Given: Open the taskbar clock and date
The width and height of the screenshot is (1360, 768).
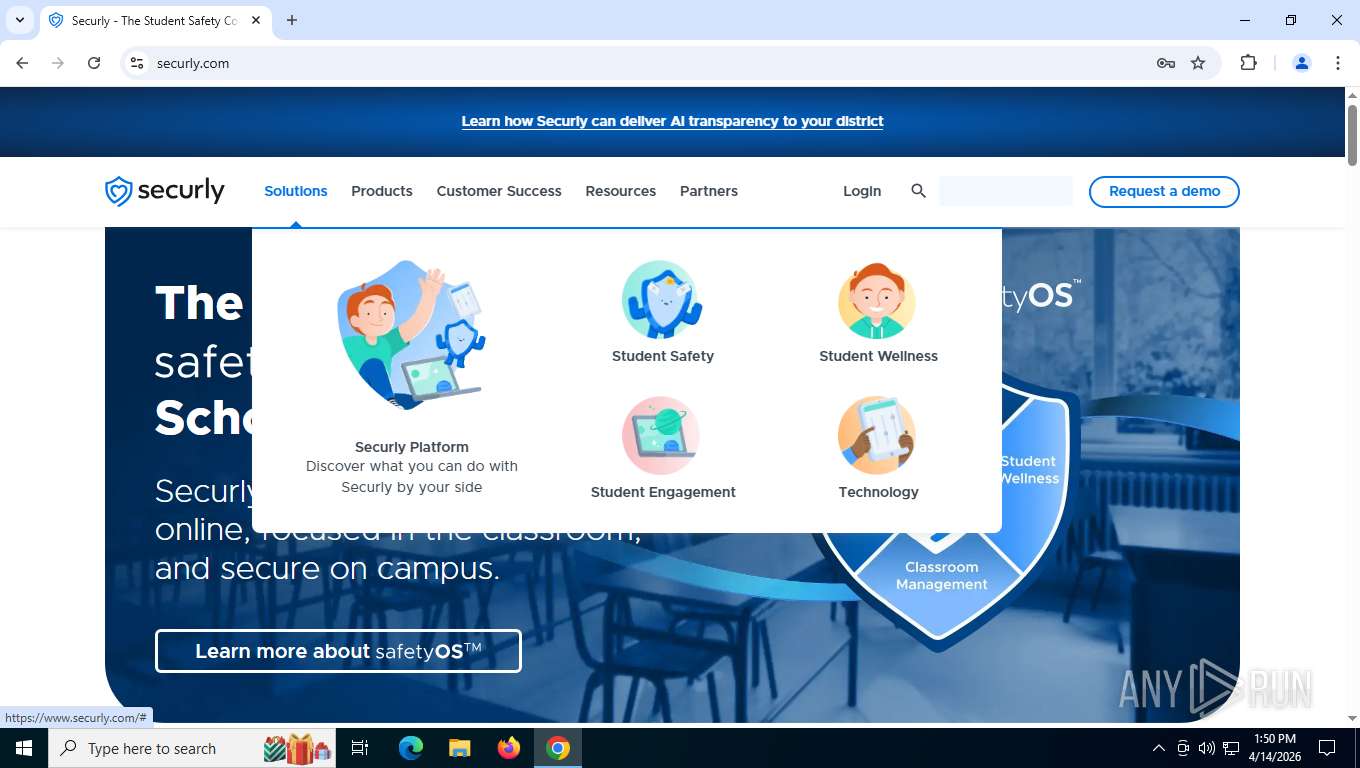Looking at the screenshot, I should click(1273, 748).
